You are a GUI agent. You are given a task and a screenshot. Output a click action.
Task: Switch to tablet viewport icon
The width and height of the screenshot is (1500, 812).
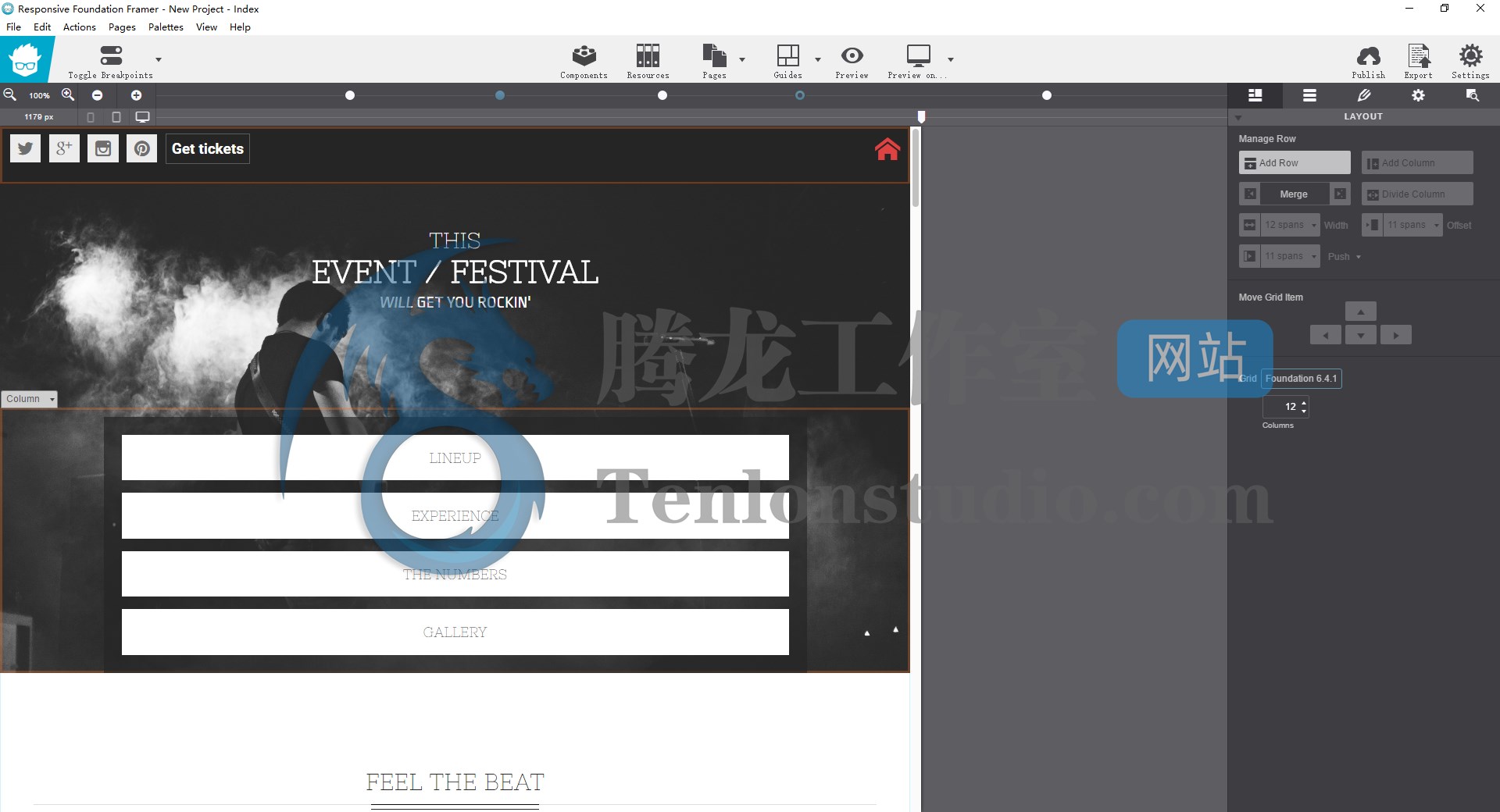pos(116,117)
